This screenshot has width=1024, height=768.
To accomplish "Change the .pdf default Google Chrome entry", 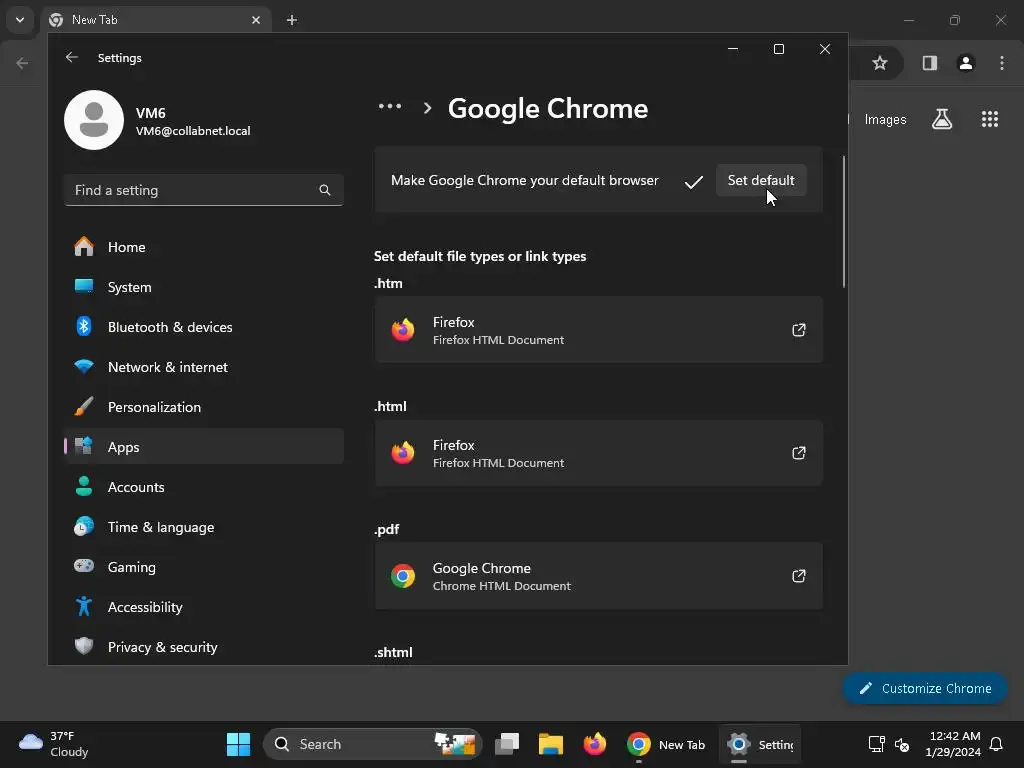I will (598, 576).
